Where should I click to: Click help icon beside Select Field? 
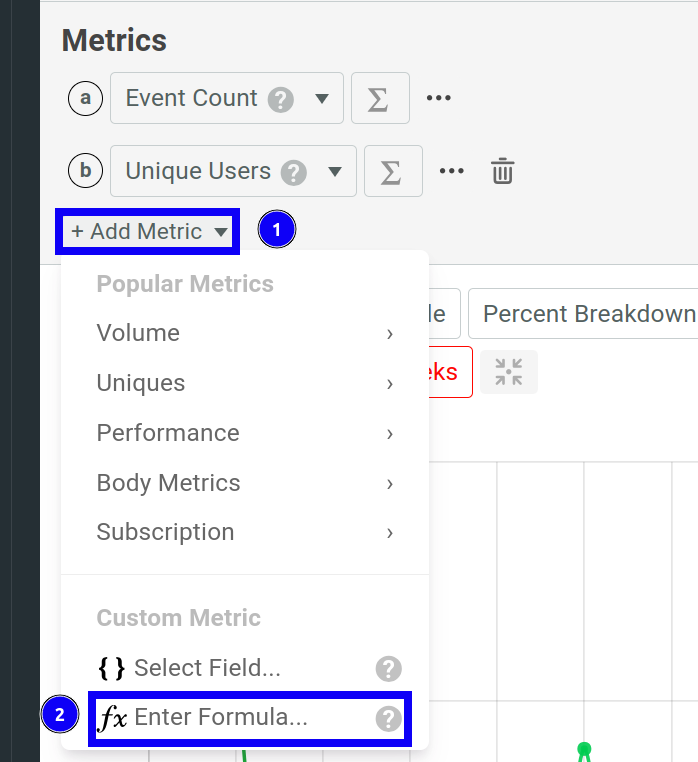388,668
